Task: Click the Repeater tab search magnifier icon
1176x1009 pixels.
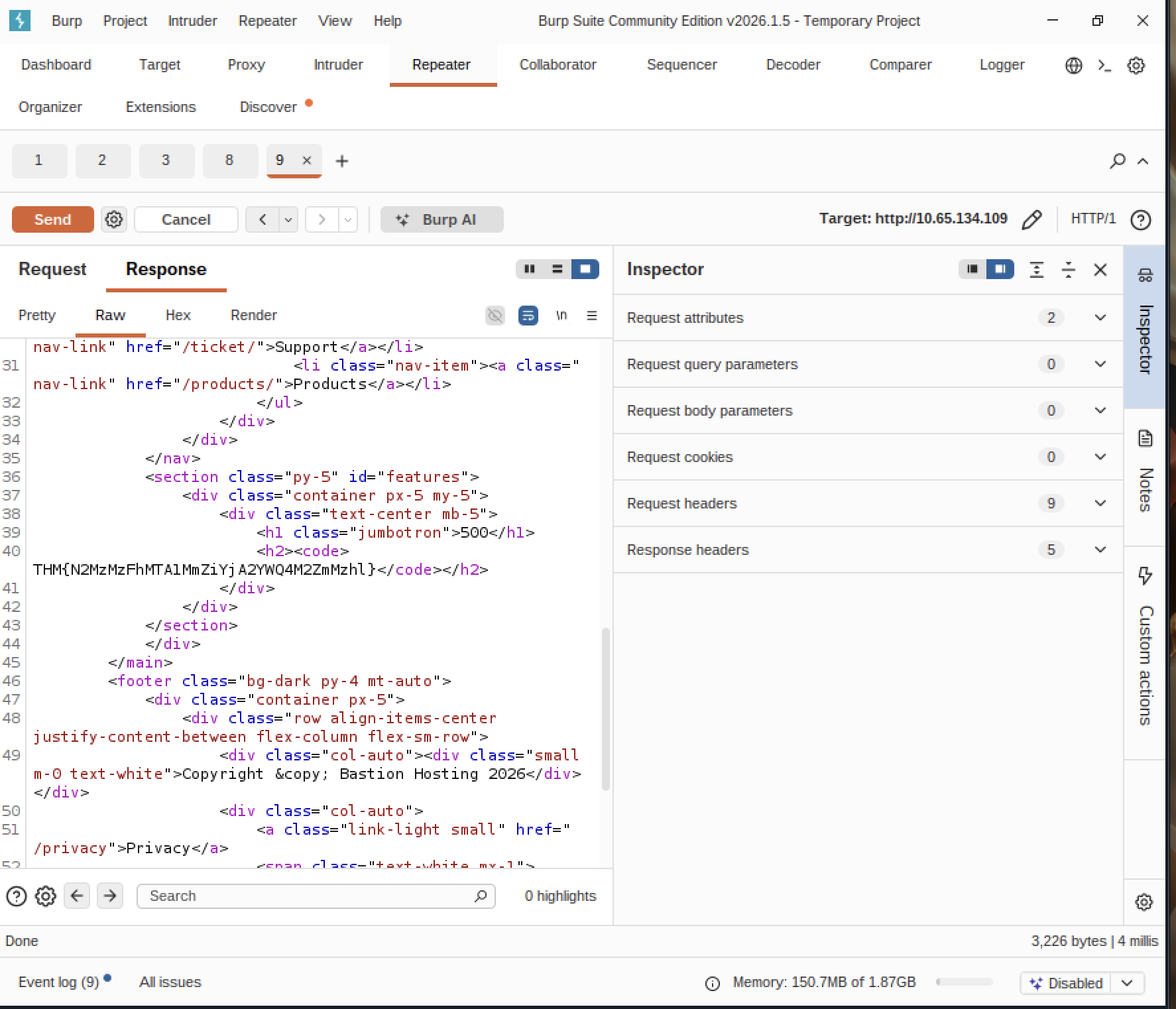Action: click(x=1118, y=160)
